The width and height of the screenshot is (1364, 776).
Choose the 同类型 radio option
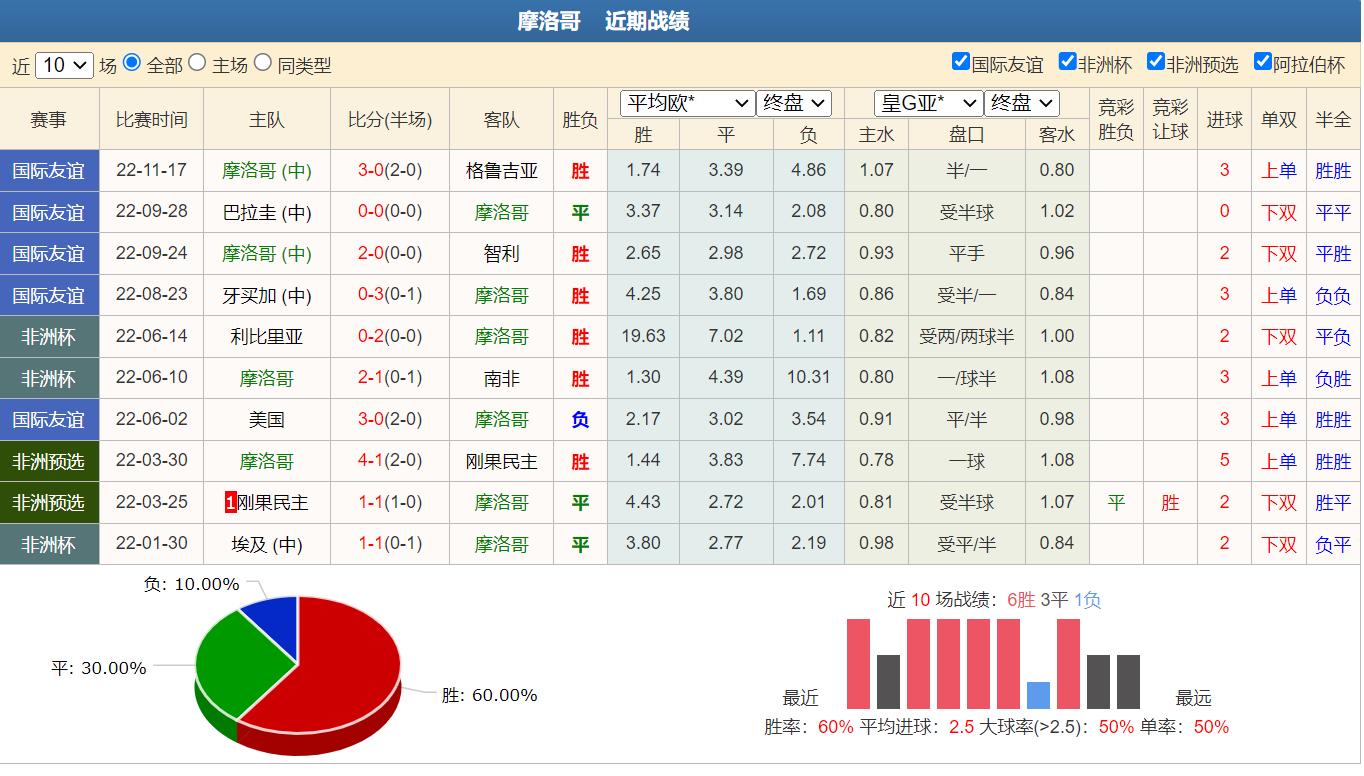coord(262,63)
